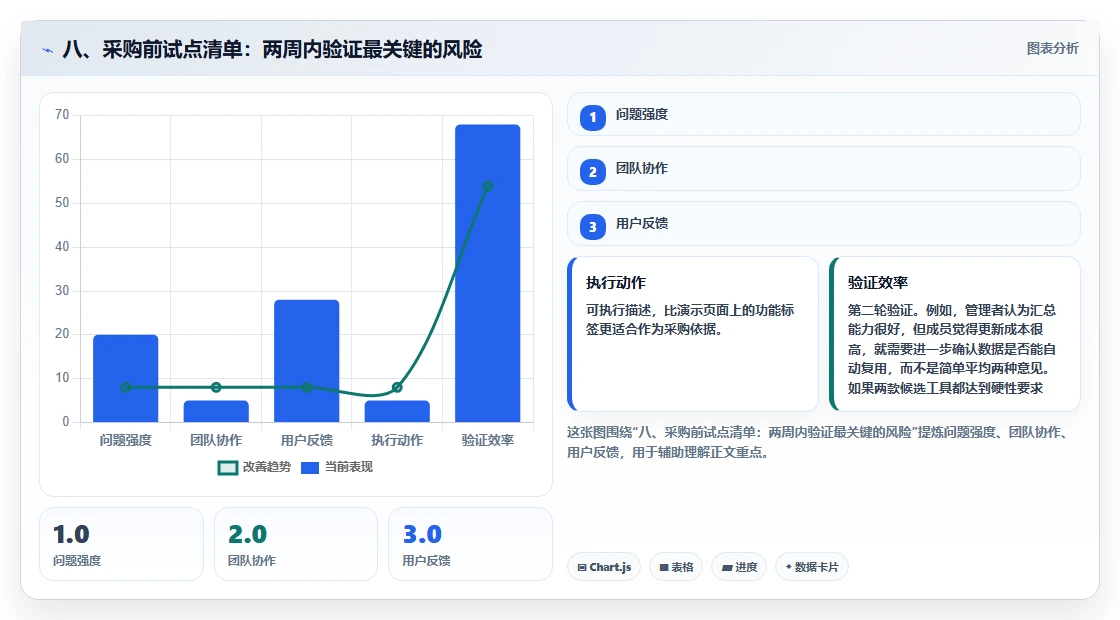Click the green 改善趋势 legend swatch

[x=227, y=468]
